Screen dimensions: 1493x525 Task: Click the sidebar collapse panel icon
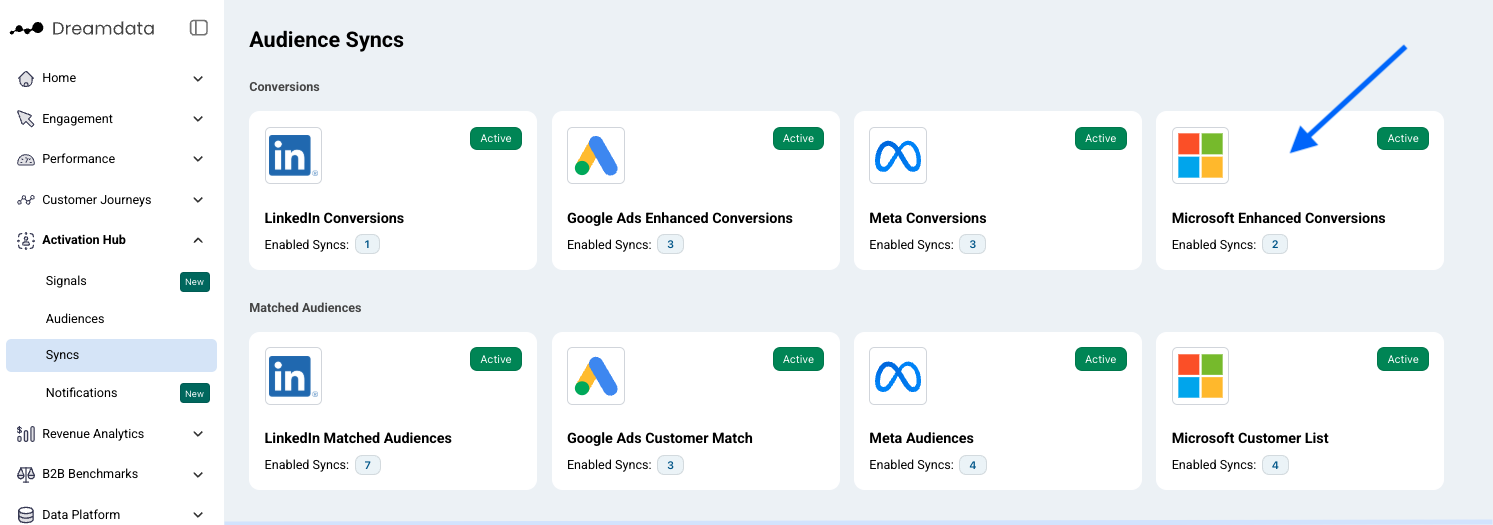pos(198,28)
